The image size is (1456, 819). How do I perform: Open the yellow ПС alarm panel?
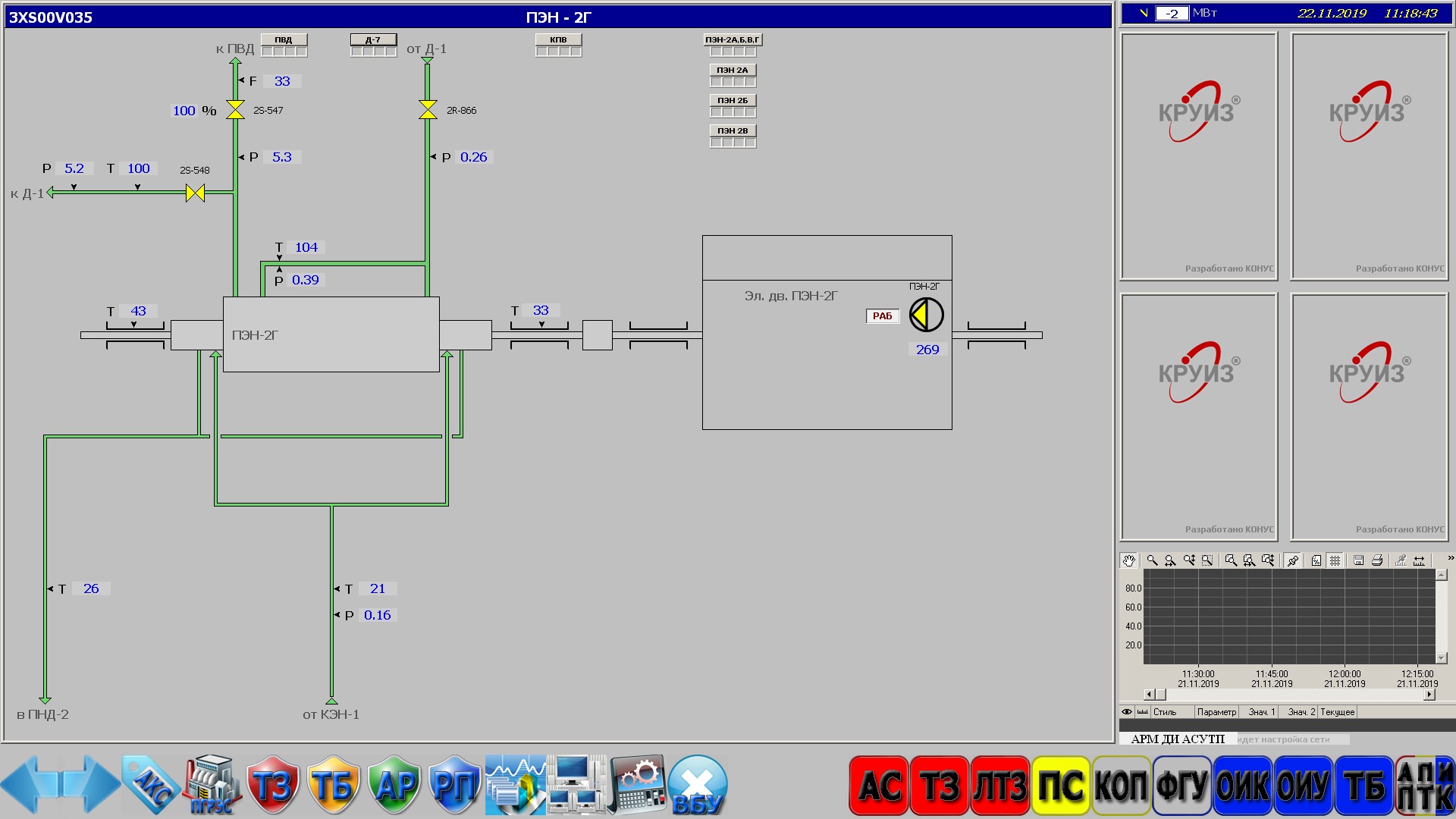(1061, 786)
